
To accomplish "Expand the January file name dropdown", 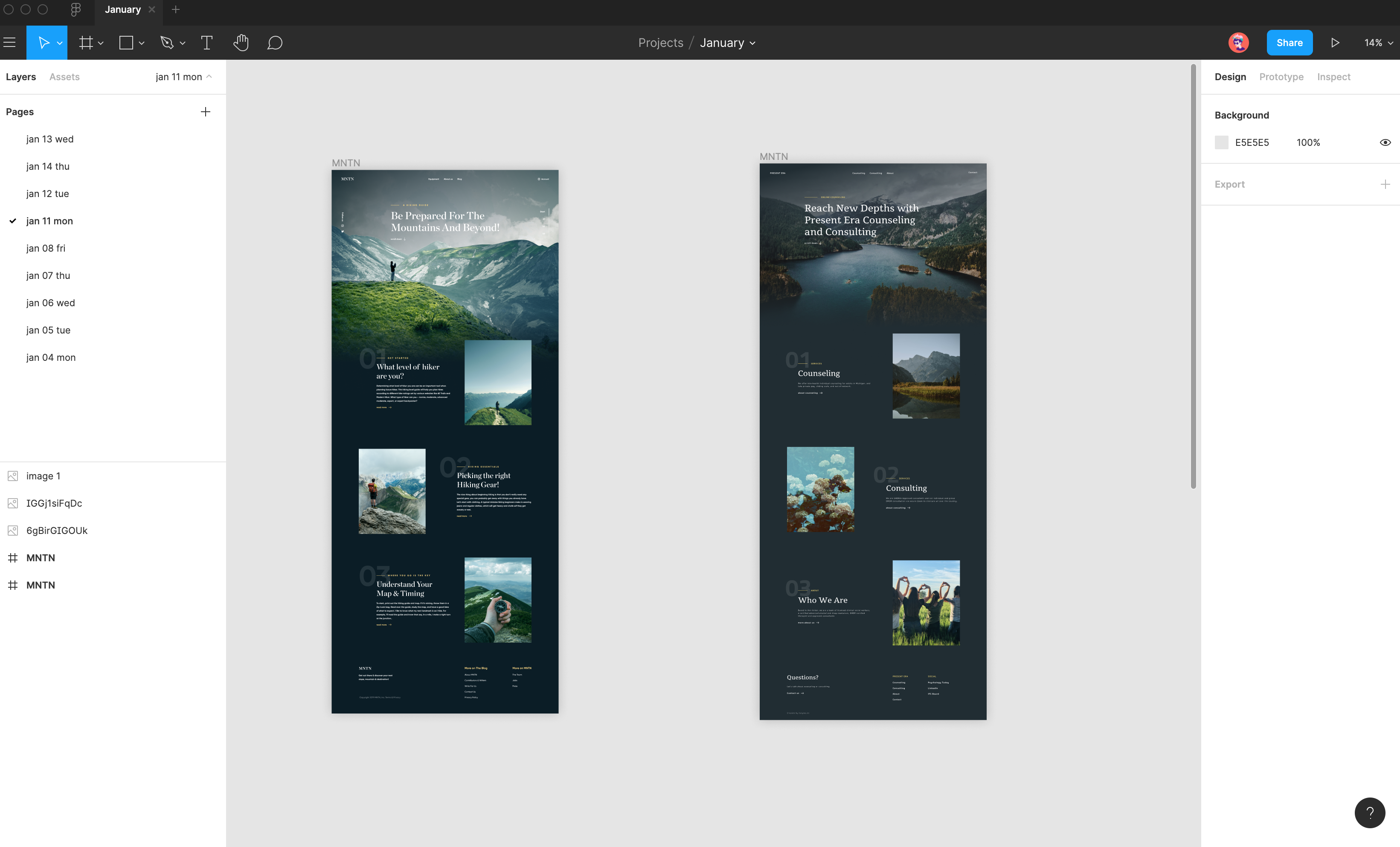I will click(728, 43).
